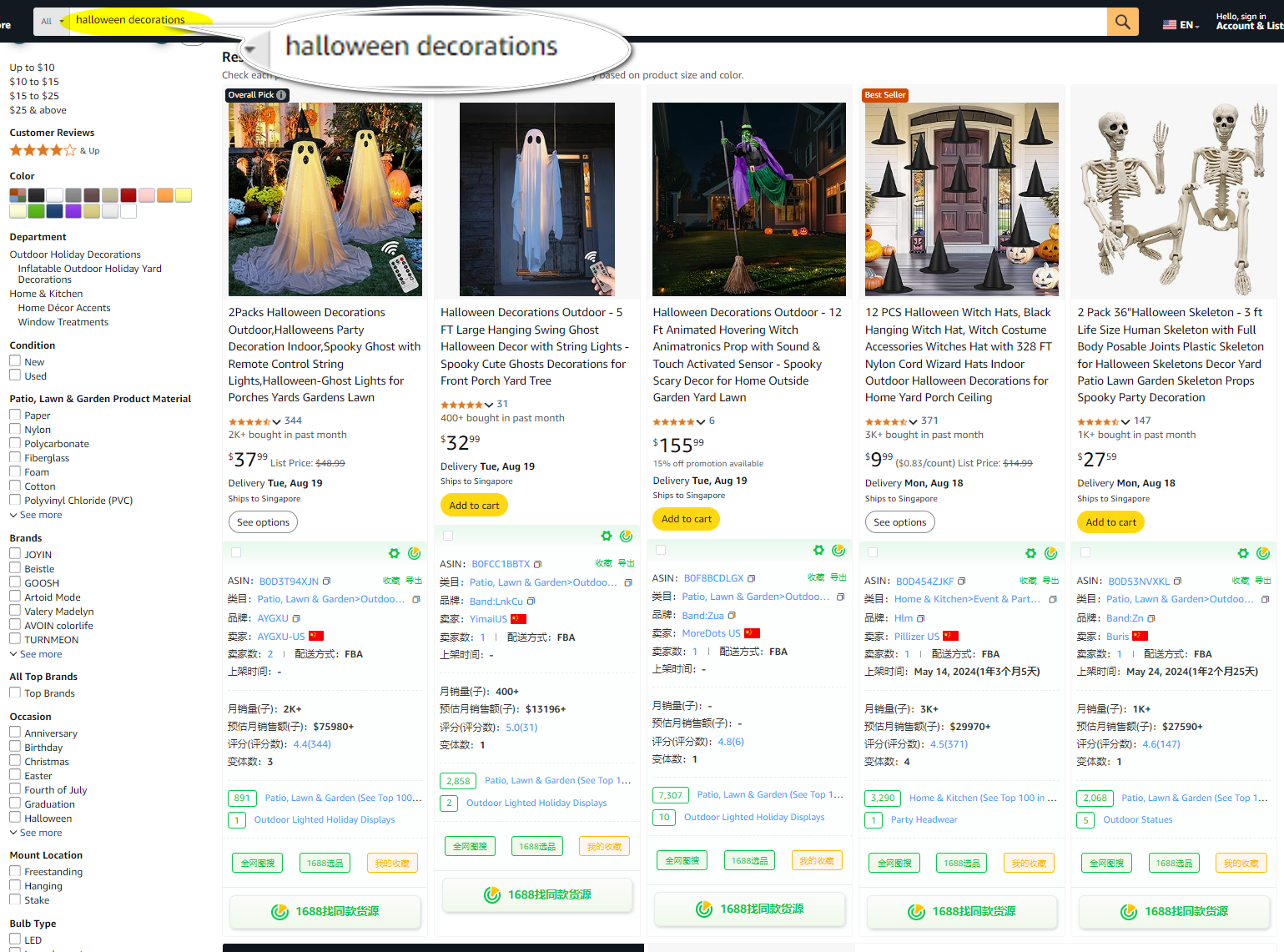Click info icon on Overall Pick badge

281,95
